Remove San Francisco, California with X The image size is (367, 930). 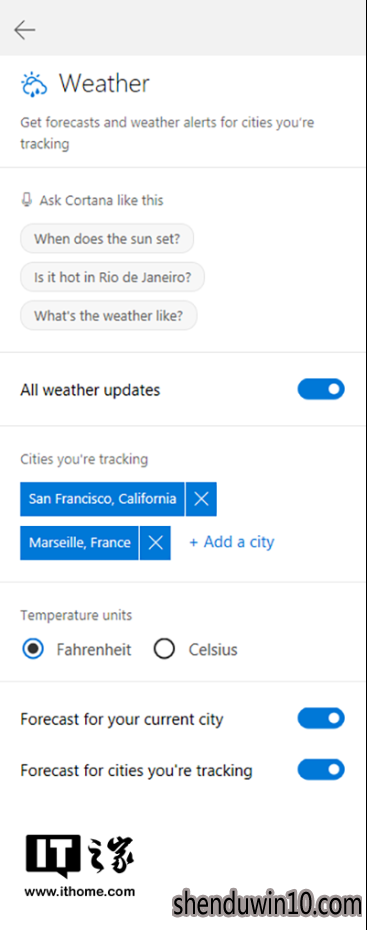(x=201, y=499)
